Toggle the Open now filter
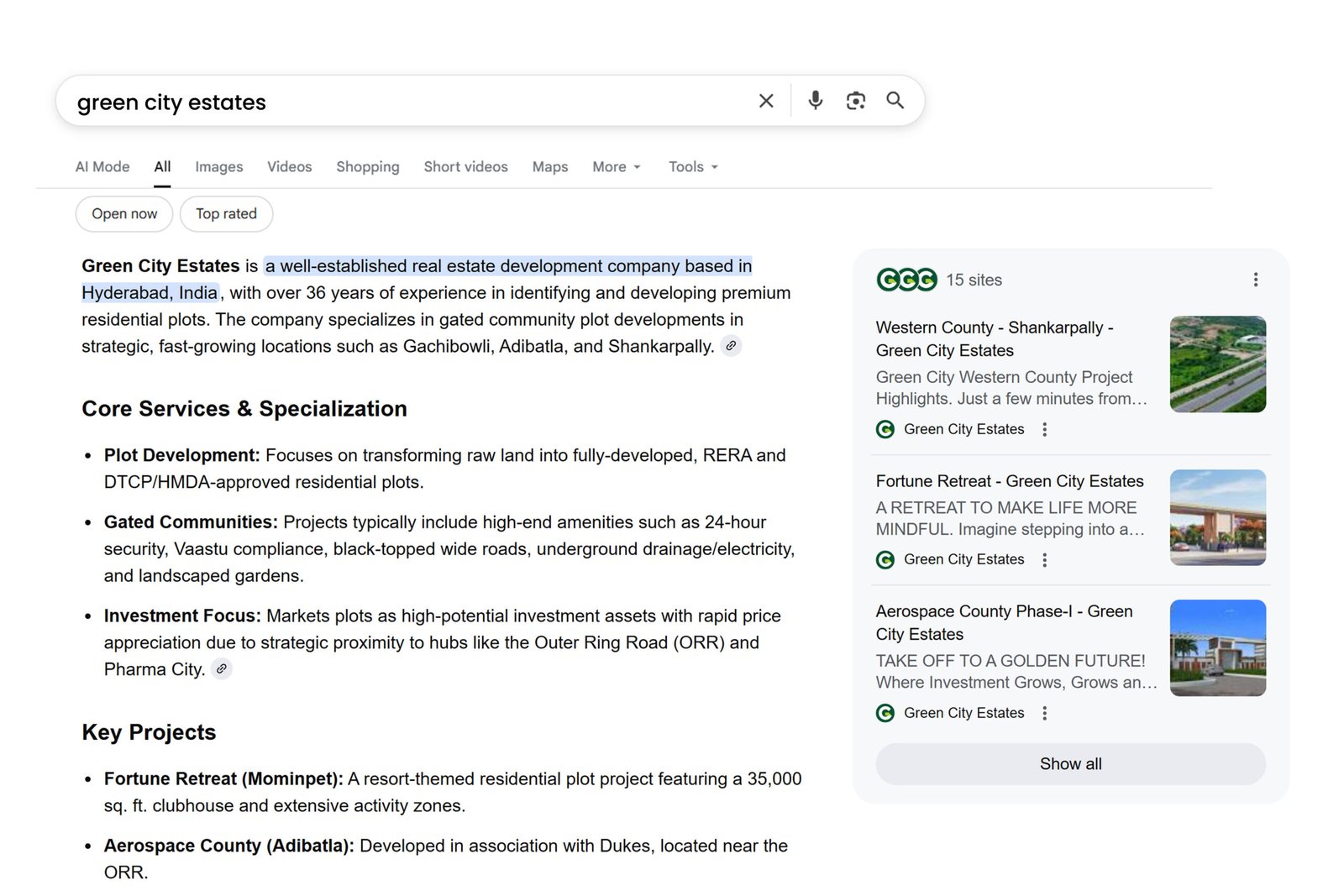This screenshot has width=1344, height=896. 123,213
